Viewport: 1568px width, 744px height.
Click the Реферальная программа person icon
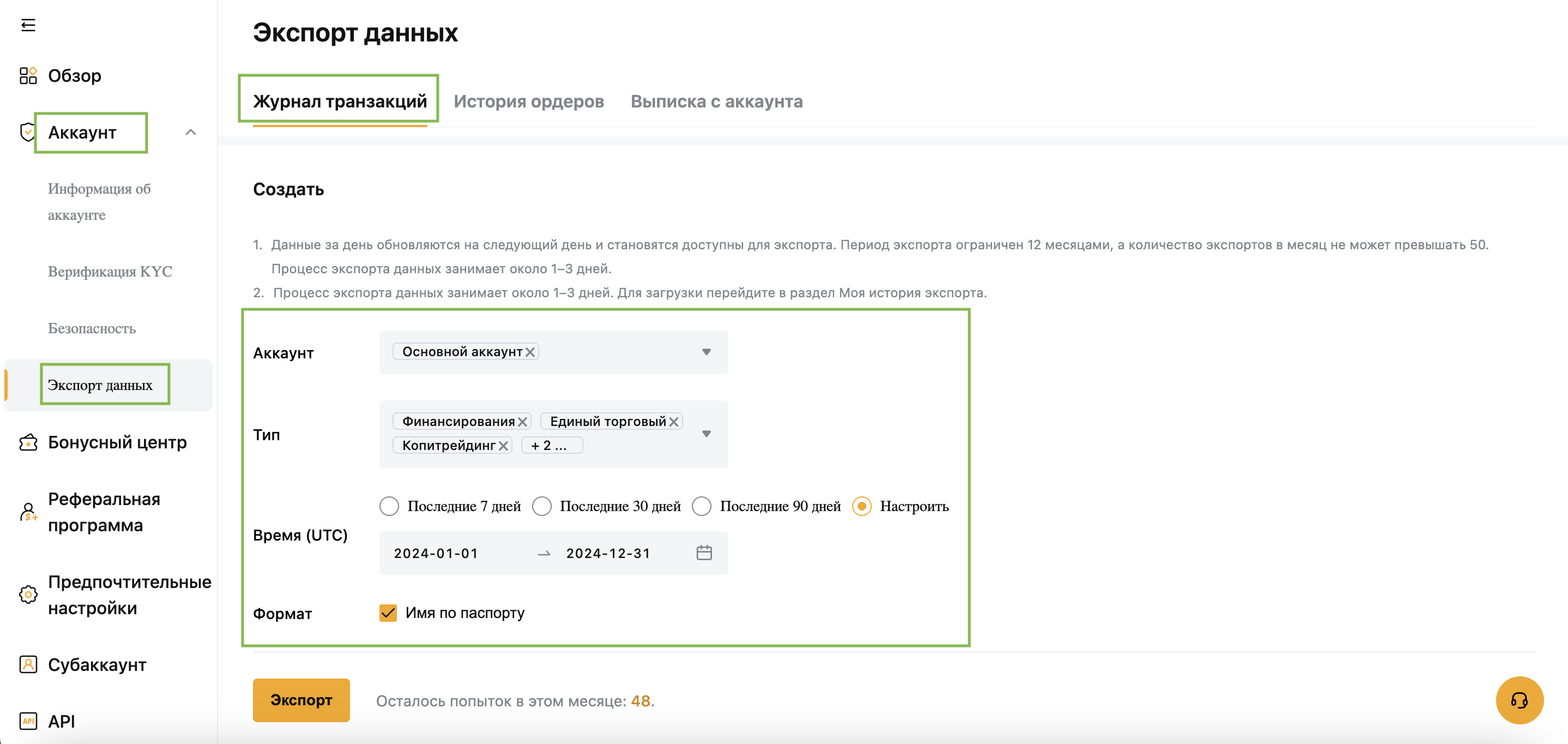click(28, 512)
